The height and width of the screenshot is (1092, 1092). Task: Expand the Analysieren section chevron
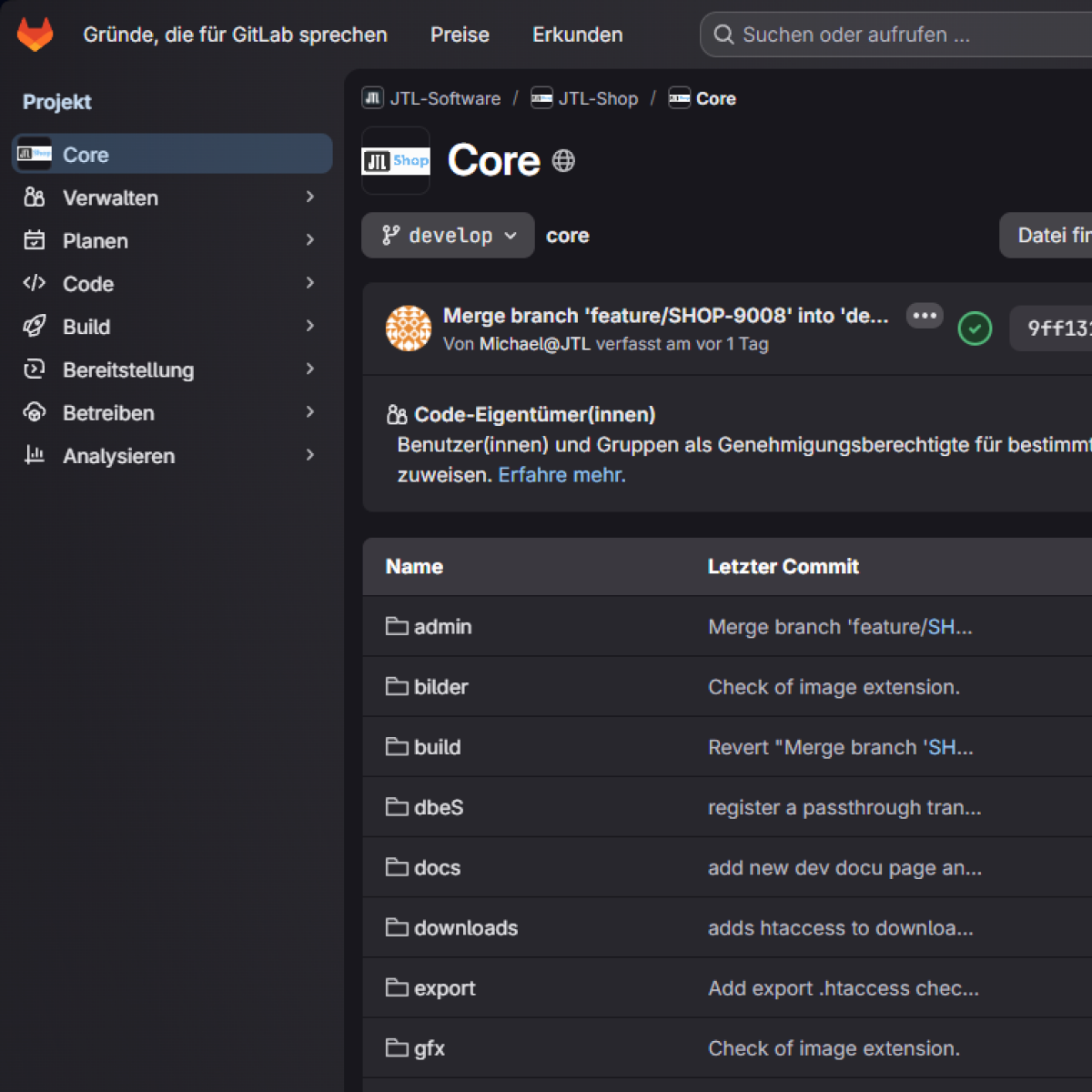pyautogui.click(x=310, y=455)
